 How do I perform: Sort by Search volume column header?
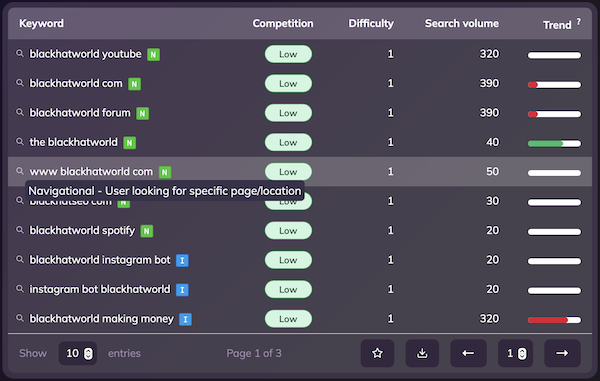pyautogui.click(x=462, y=24)
